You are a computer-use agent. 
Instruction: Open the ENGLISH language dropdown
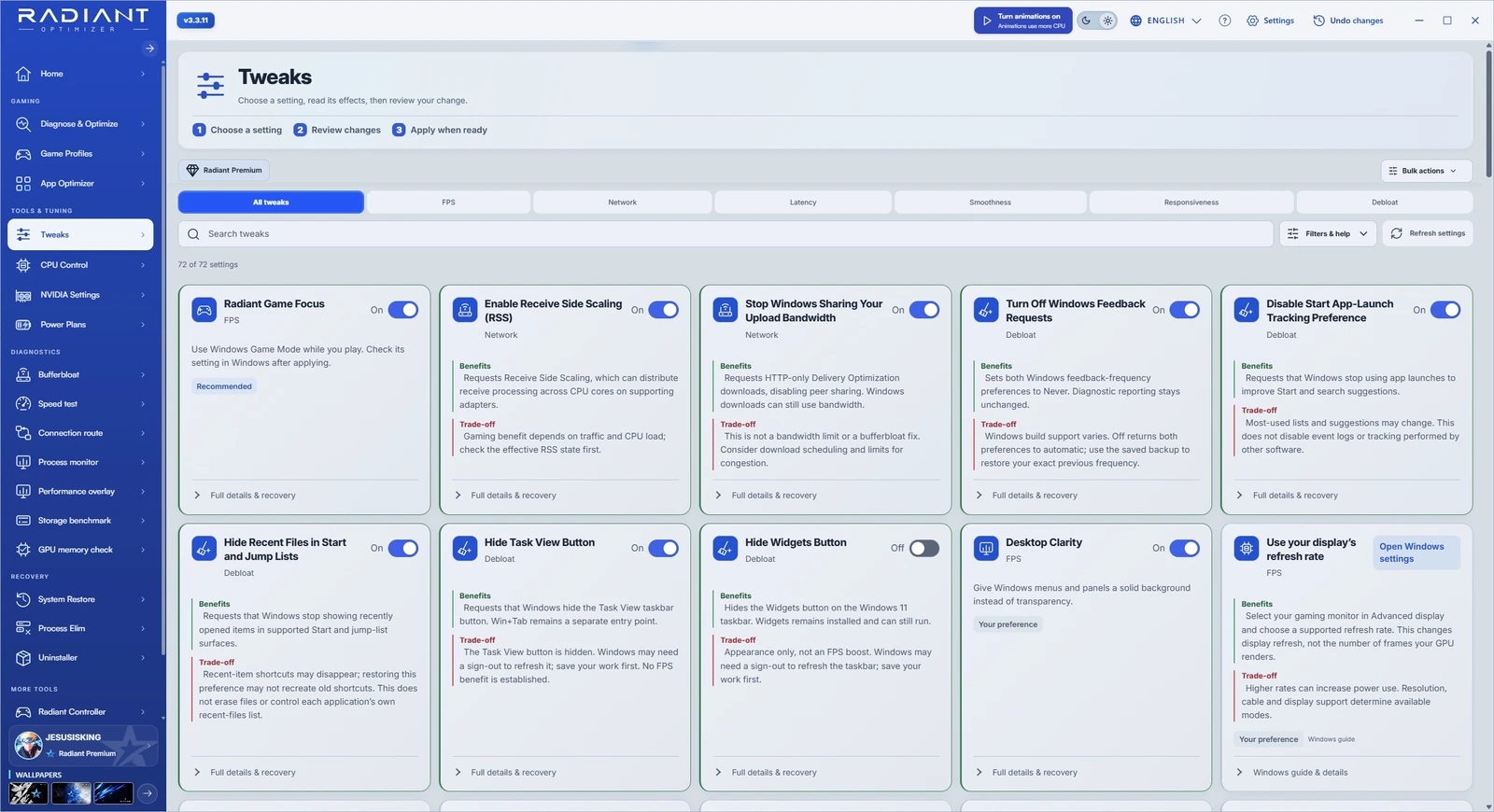[1165, 21]
